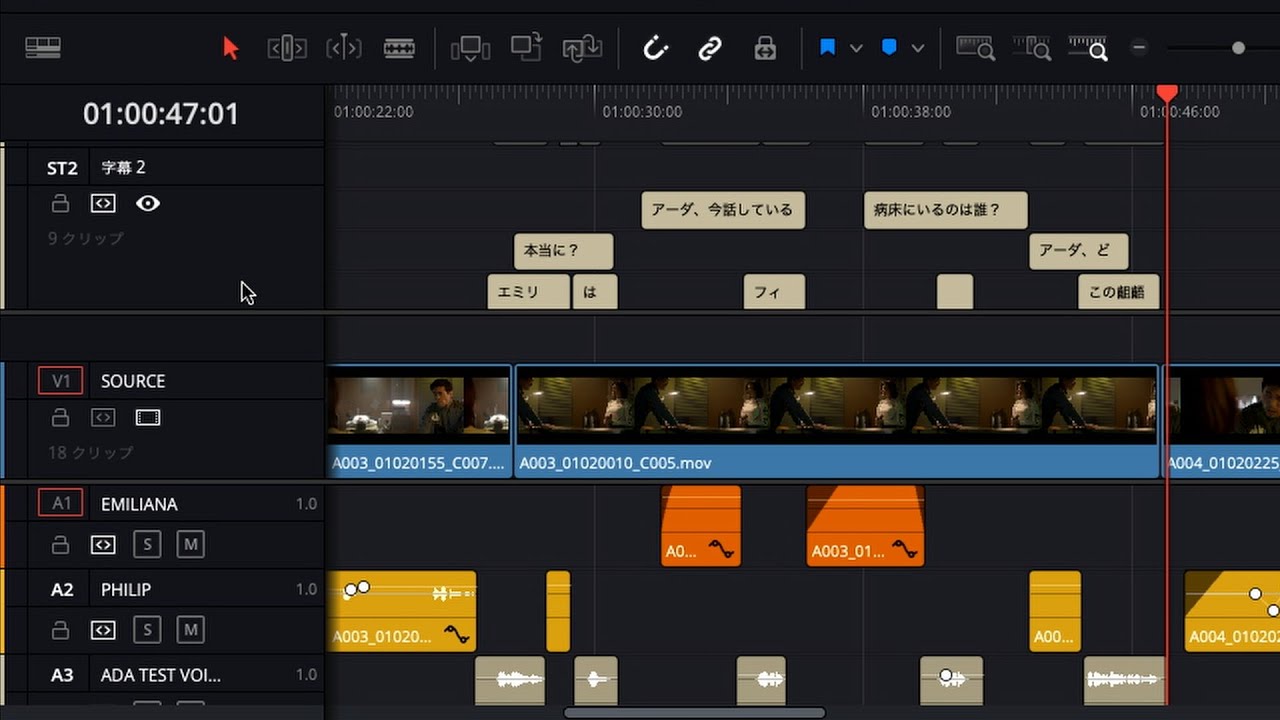Image resolution: width=1280 pixels, height=720 pixels.
Task: Activate the Trim Edit mode tool
Action: point(287,48)
